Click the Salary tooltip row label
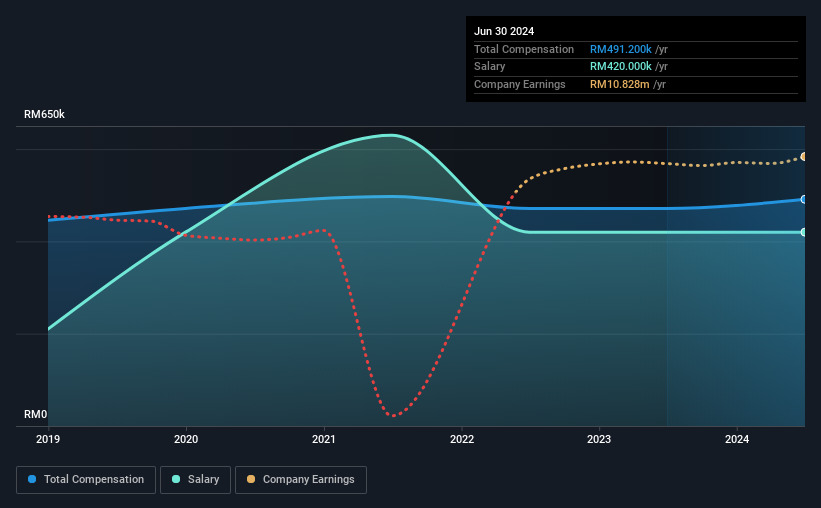Screen dimensions: 821x508 coord(490,67)
